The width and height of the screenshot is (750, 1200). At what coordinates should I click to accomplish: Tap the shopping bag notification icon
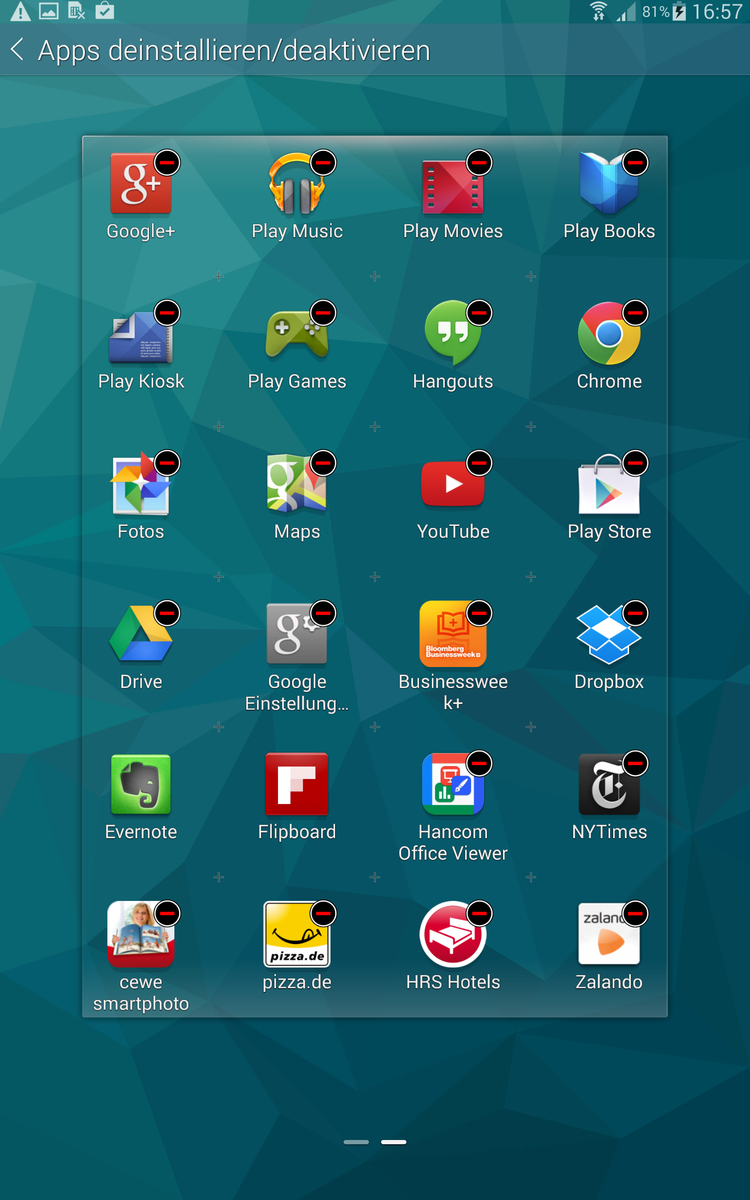tap(104, 12)
